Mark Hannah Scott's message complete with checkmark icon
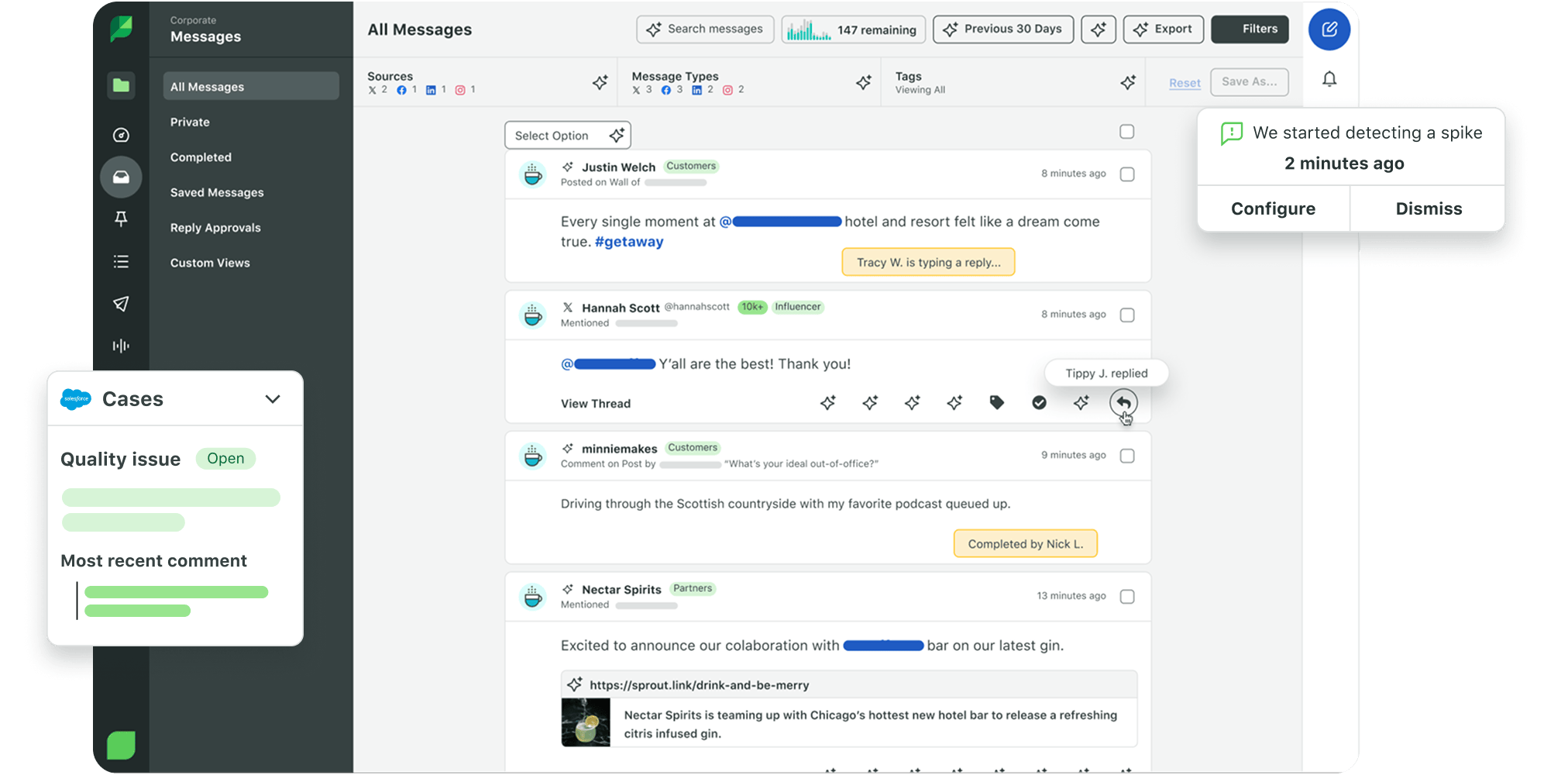The width and height of the screenshot is (1568, 775). click(1039, 402)
